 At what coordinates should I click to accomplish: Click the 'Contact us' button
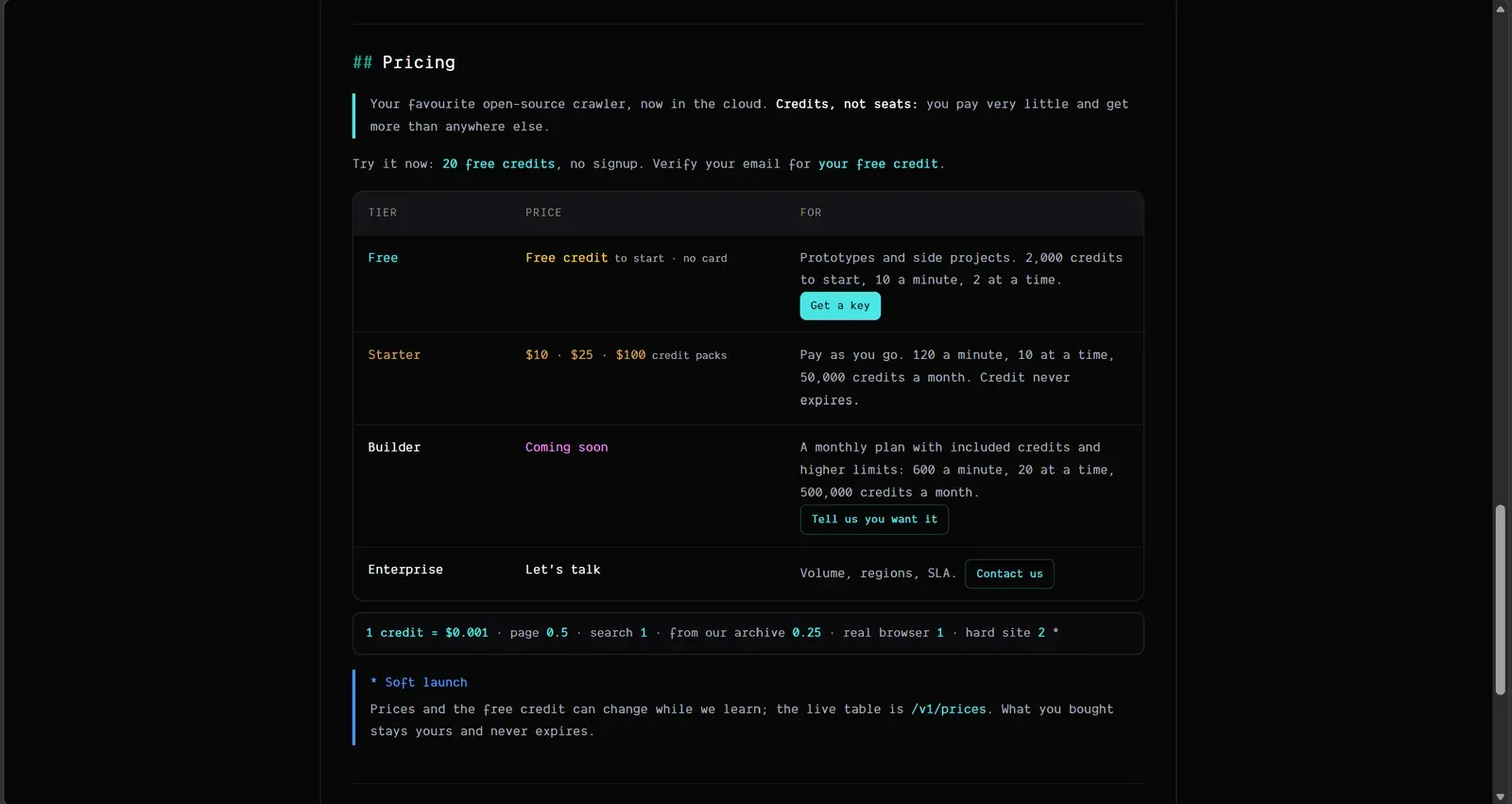[x=1009, y=573]
